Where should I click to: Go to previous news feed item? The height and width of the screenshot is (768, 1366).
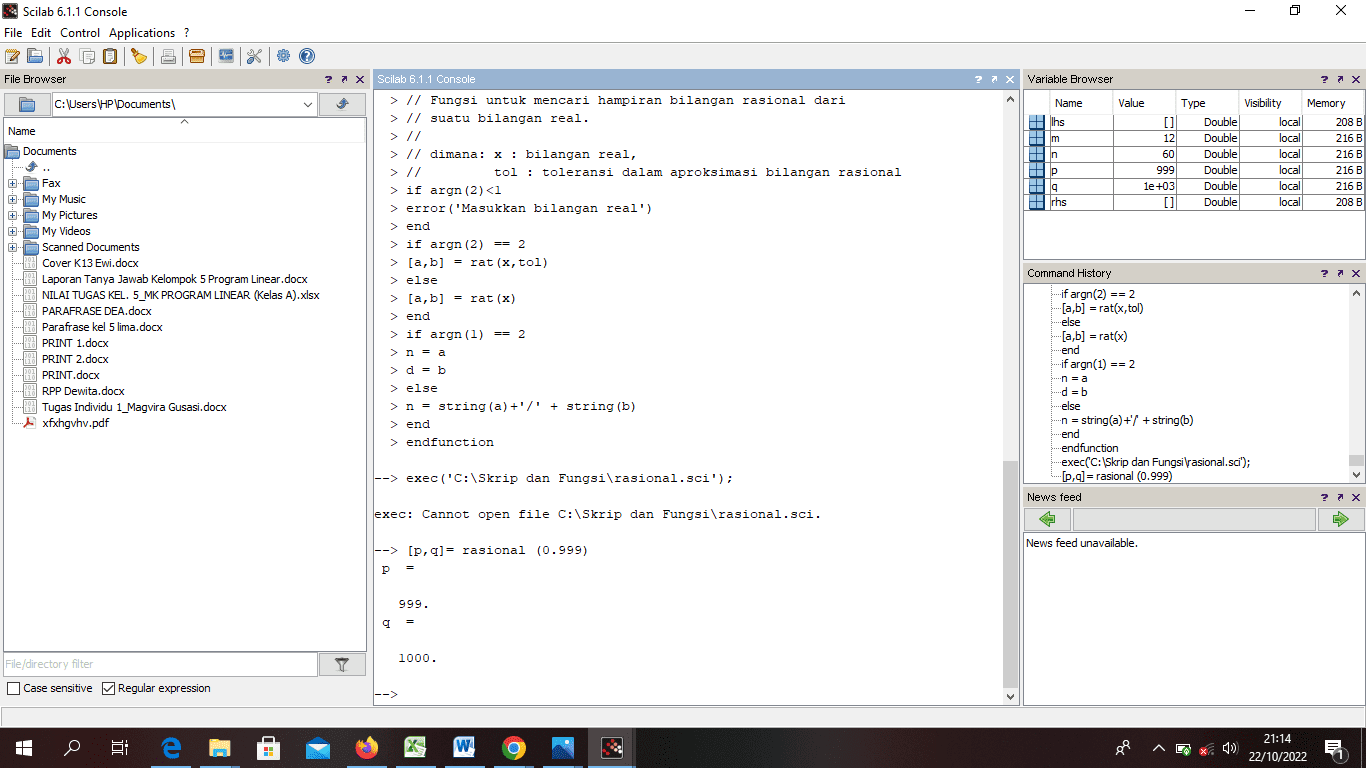[1048, 519]
